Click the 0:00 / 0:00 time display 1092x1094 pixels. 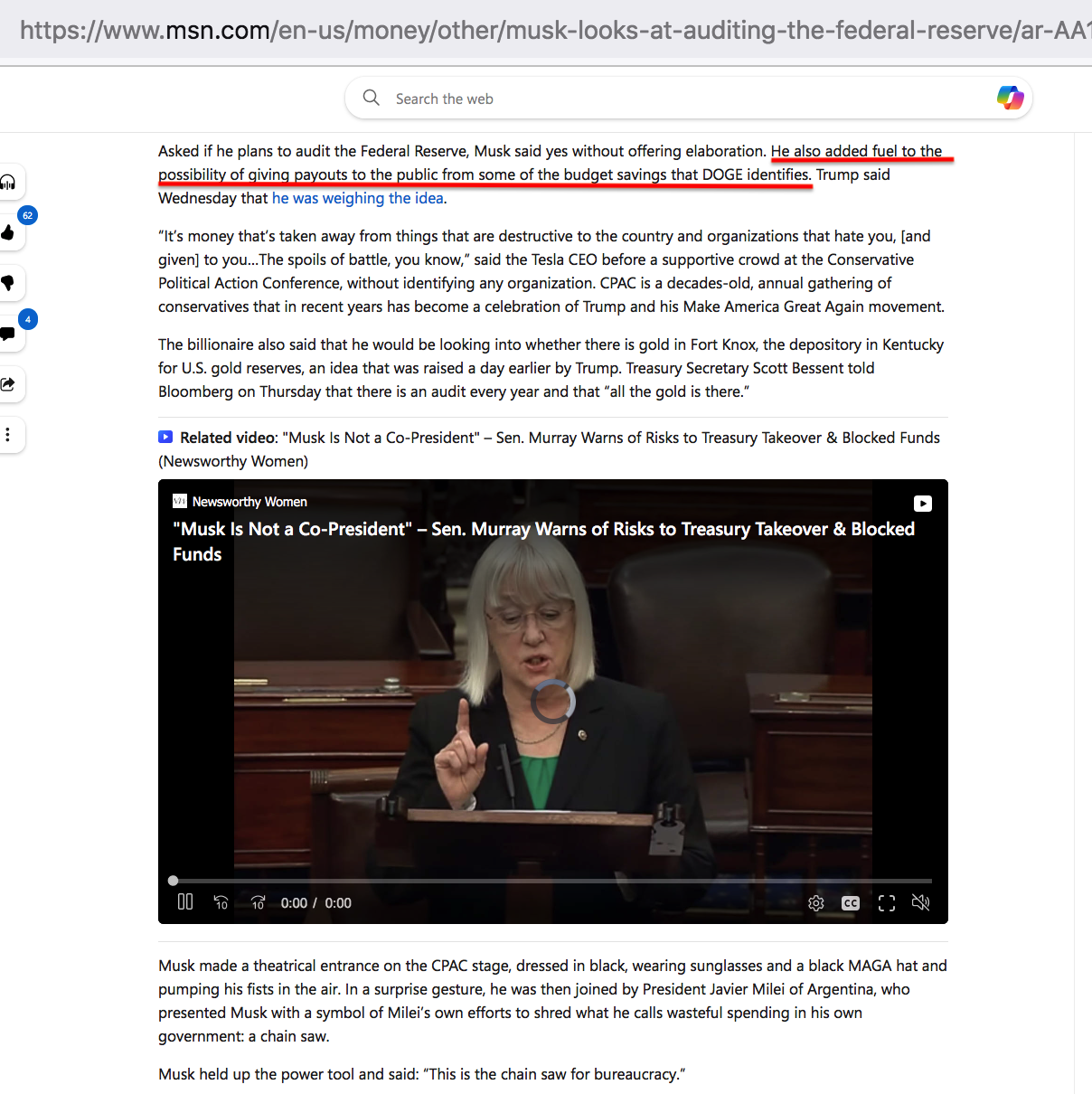click(x=316, y=903)
